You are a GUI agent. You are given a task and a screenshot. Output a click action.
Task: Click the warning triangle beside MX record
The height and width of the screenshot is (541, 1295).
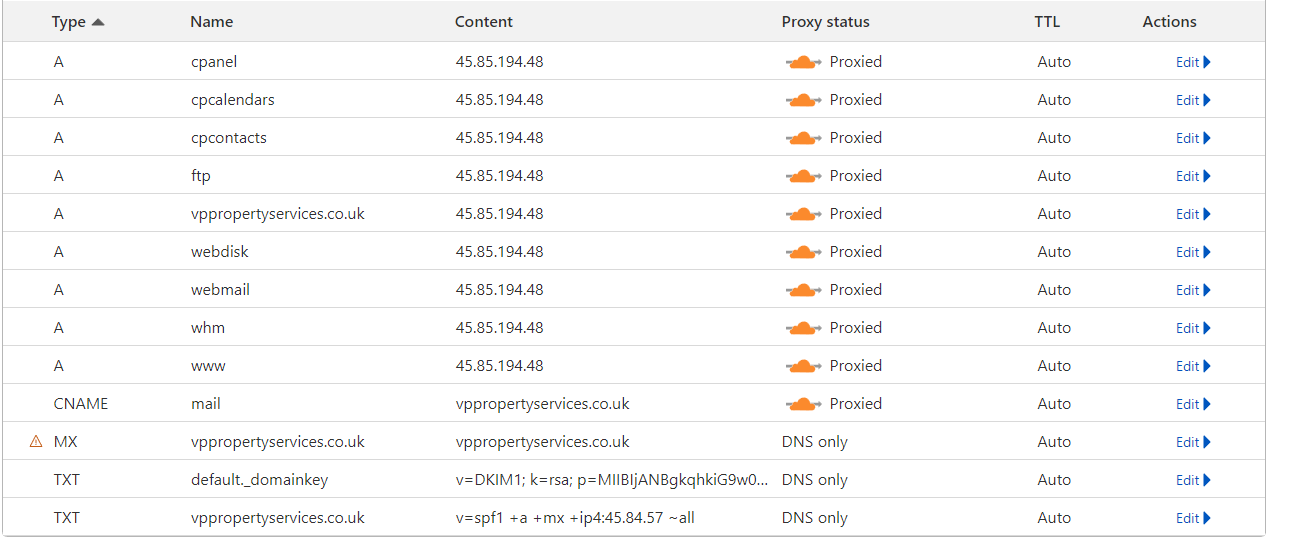click(36, 441)
